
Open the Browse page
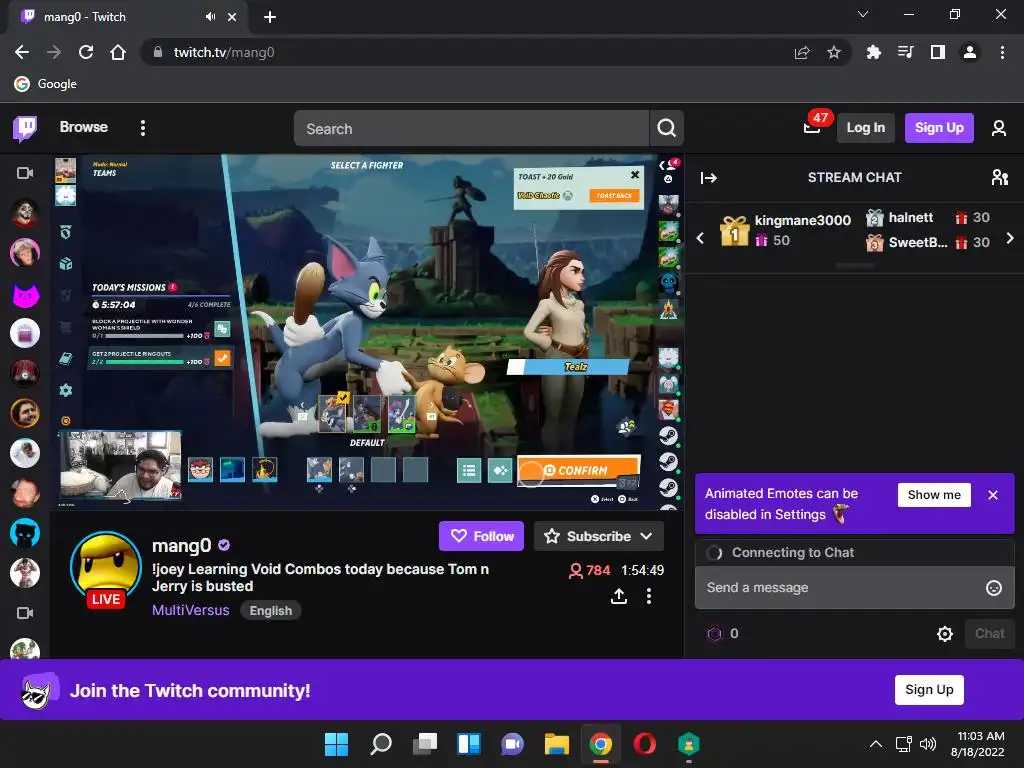coord(84,127)
